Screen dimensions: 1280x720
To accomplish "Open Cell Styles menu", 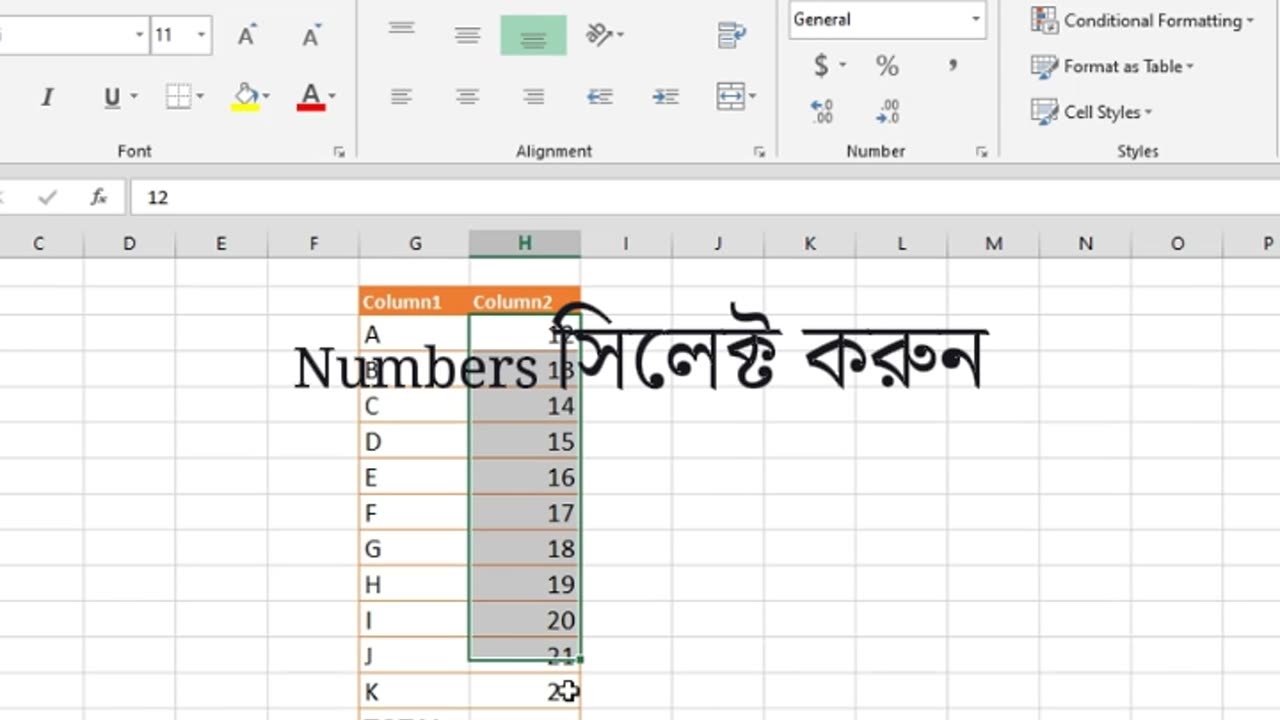I will 1092,112.
